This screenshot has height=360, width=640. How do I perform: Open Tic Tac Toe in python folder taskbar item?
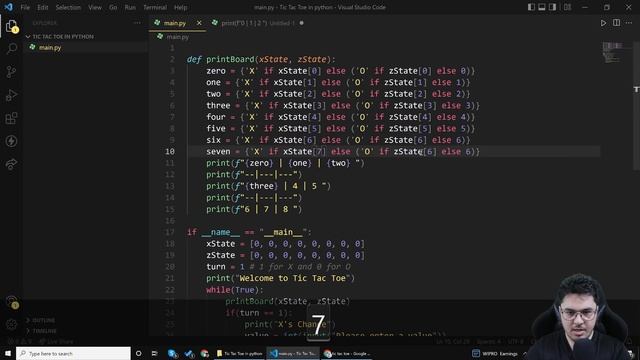(x=239, y=353)
